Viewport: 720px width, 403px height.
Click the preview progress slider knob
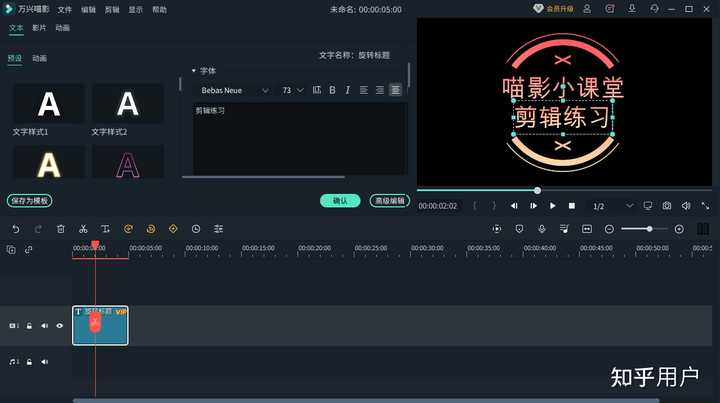tap(537, 190)
